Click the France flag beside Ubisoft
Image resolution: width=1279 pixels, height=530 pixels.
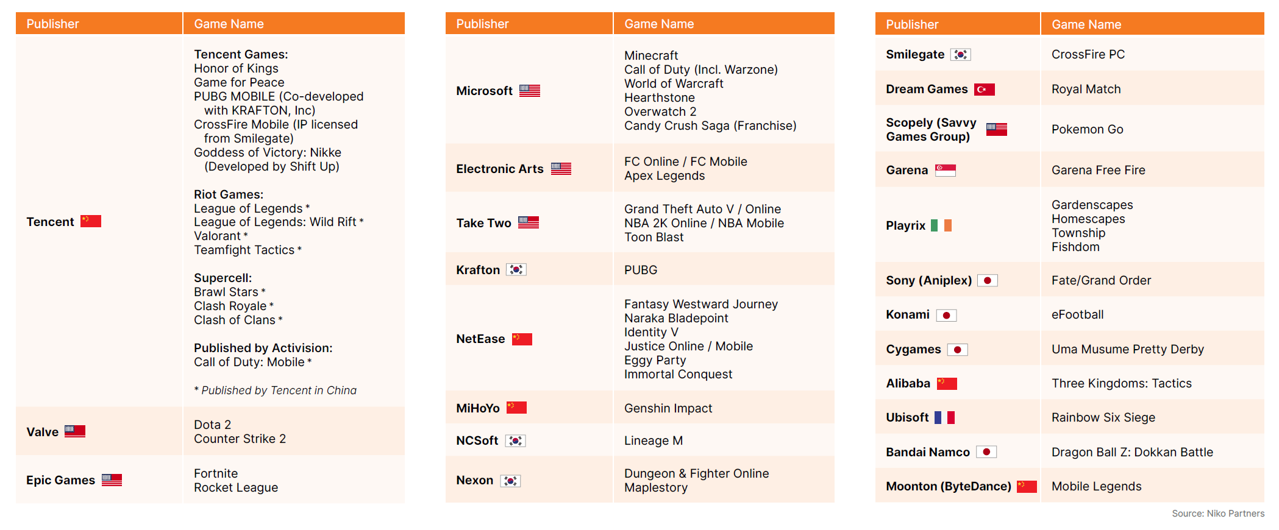click(944, 417)
